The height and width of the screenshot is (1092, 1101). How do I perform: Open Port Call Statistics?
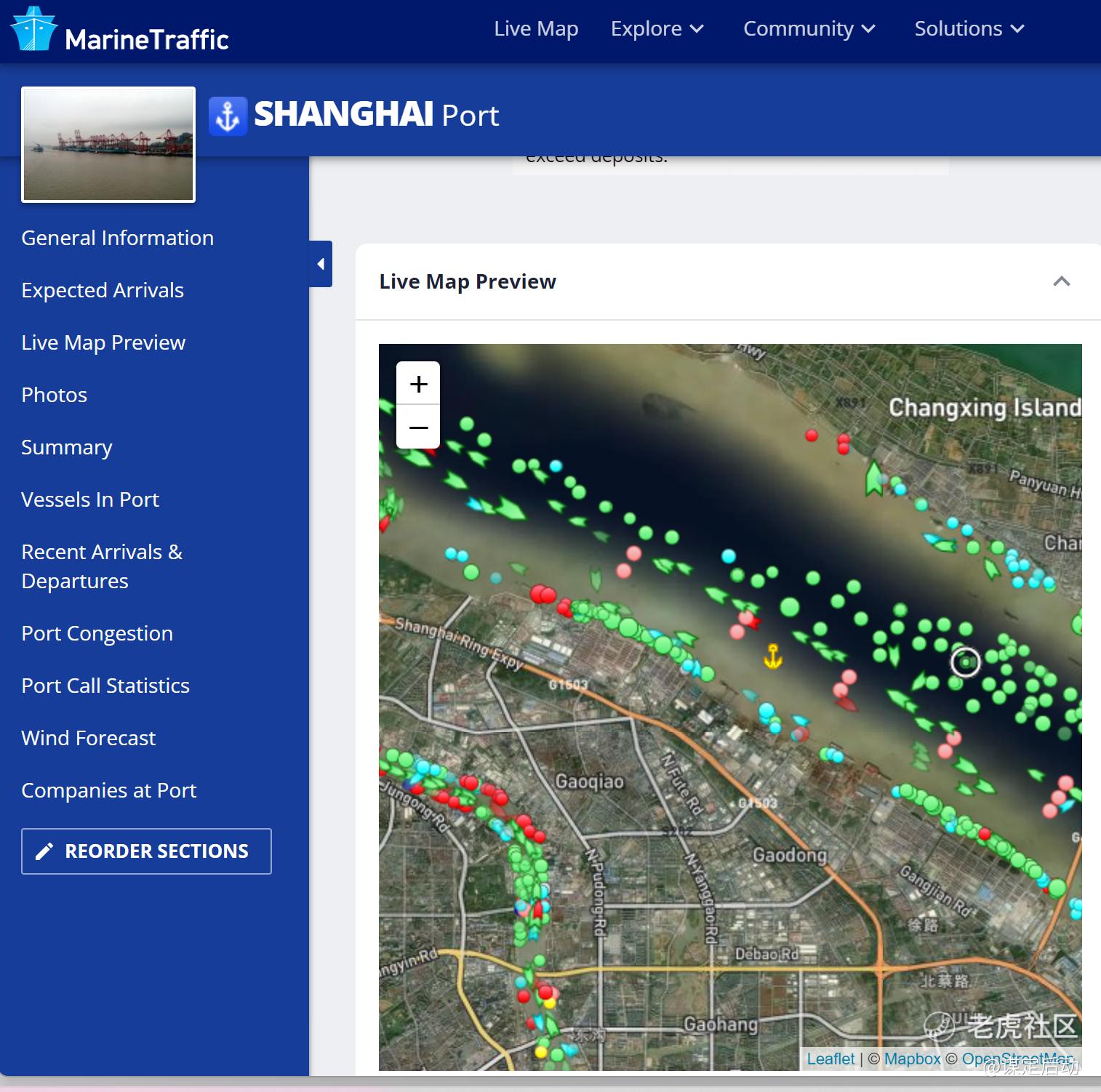point(105,686)
